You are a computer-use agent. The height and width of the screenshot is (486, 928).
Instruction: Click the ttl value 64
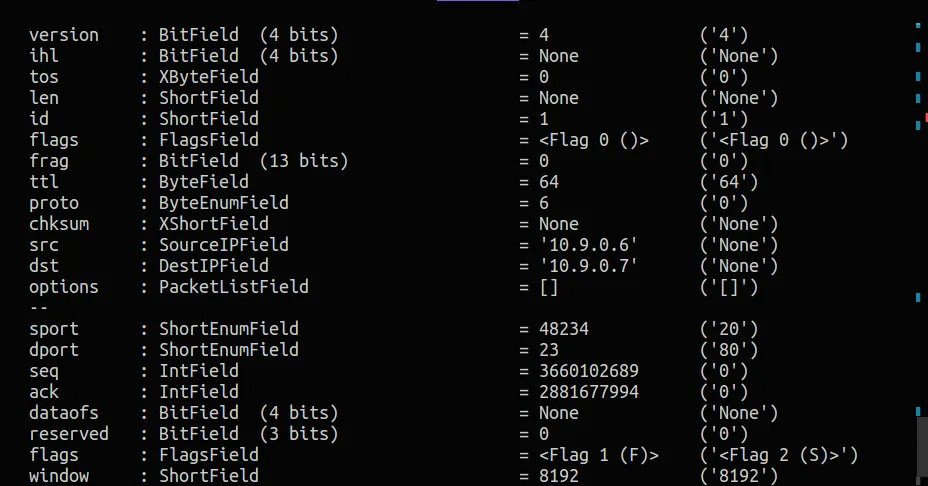549,182
